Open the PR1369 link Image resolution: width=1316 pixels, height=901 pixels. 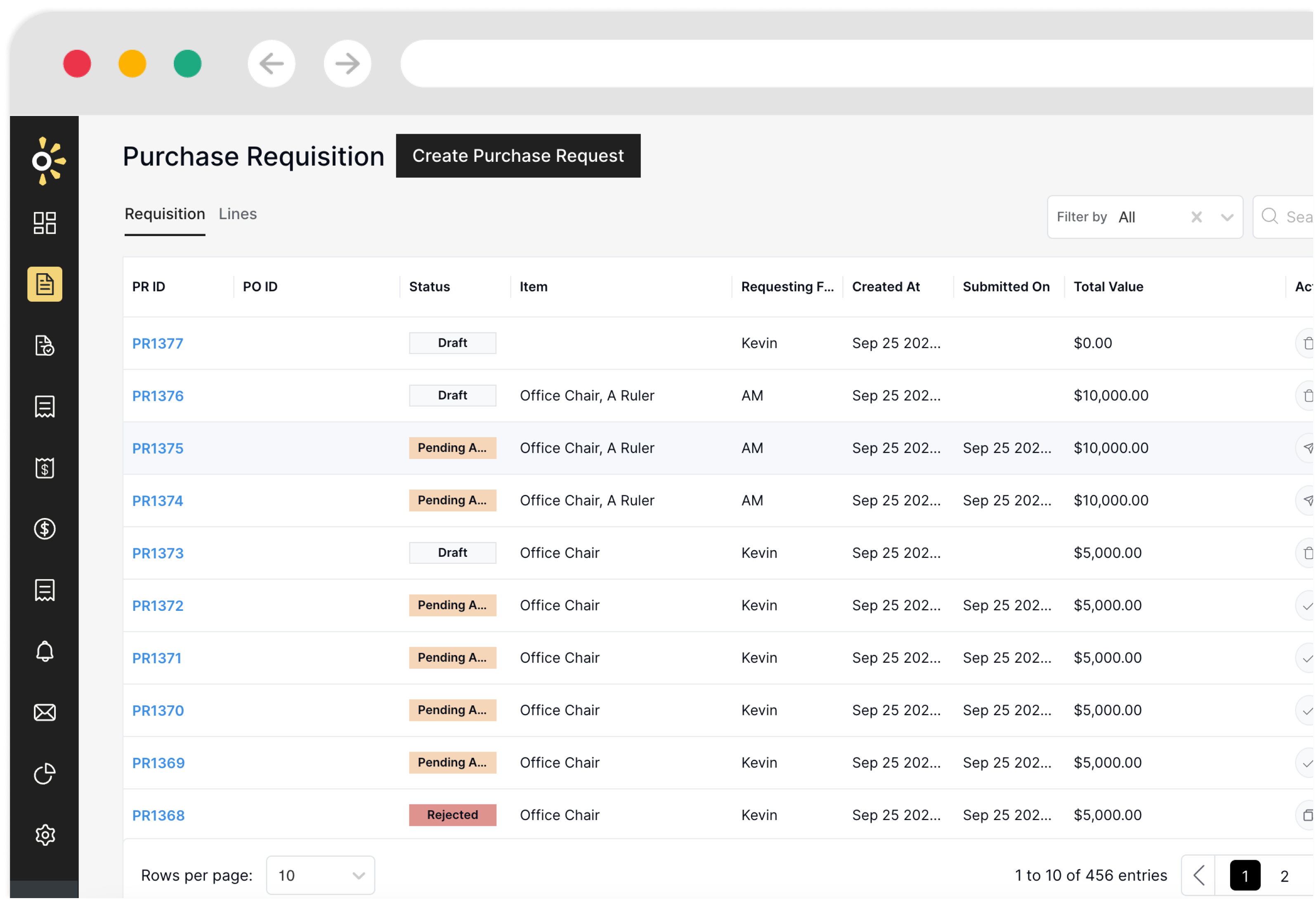tap(158, 764)
